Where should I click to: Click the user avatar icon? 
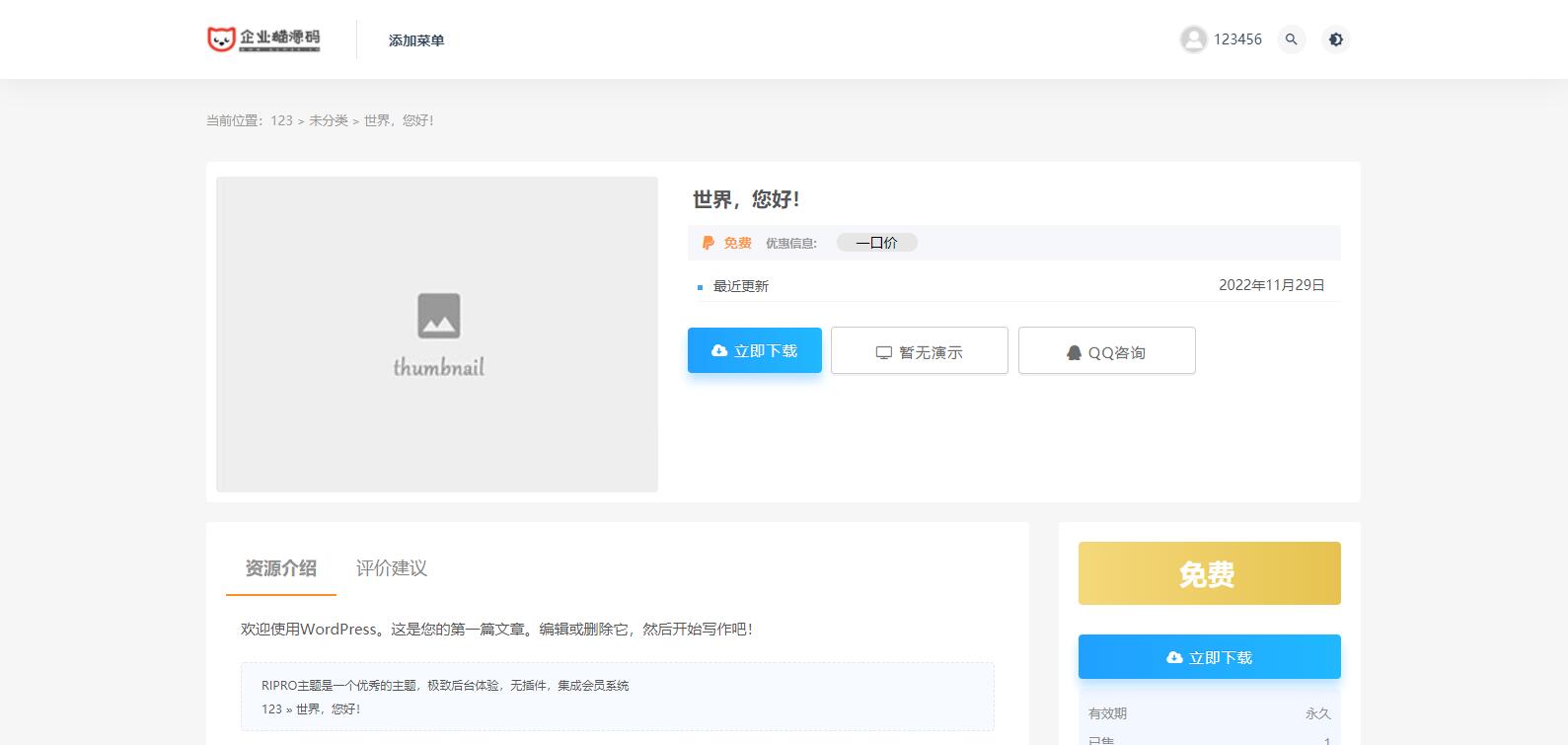(1193, 39)
